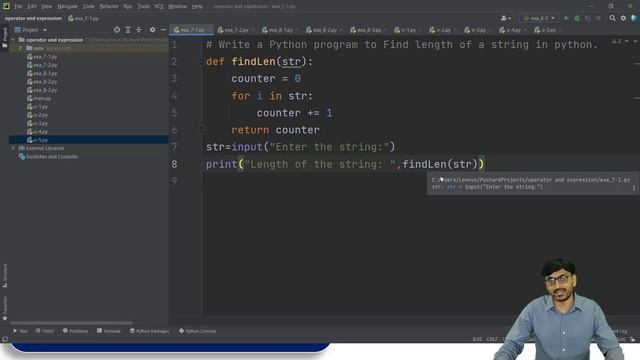Open the Edit menu
Image resolution: width=640 pixels, height=360 pixels.
click(32, 6)
